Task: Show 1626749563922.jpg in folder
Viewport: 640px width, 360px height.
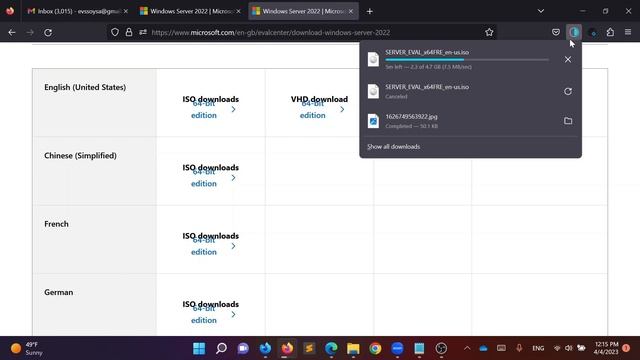Action: [568, 121]
